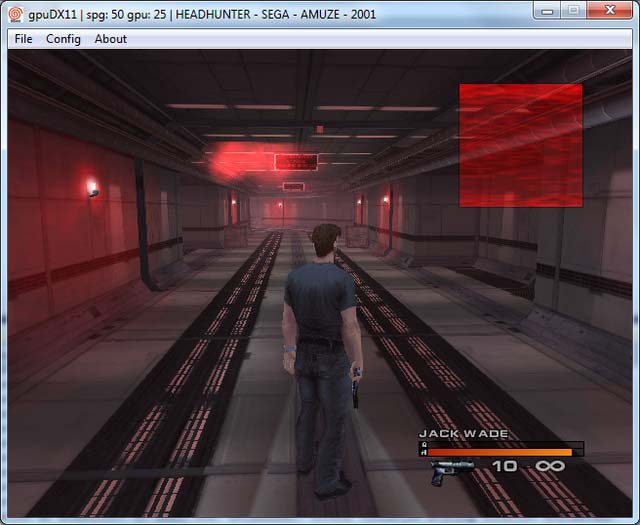
Task: Click the large red hanging corridor sign
Action: point(295,162)
